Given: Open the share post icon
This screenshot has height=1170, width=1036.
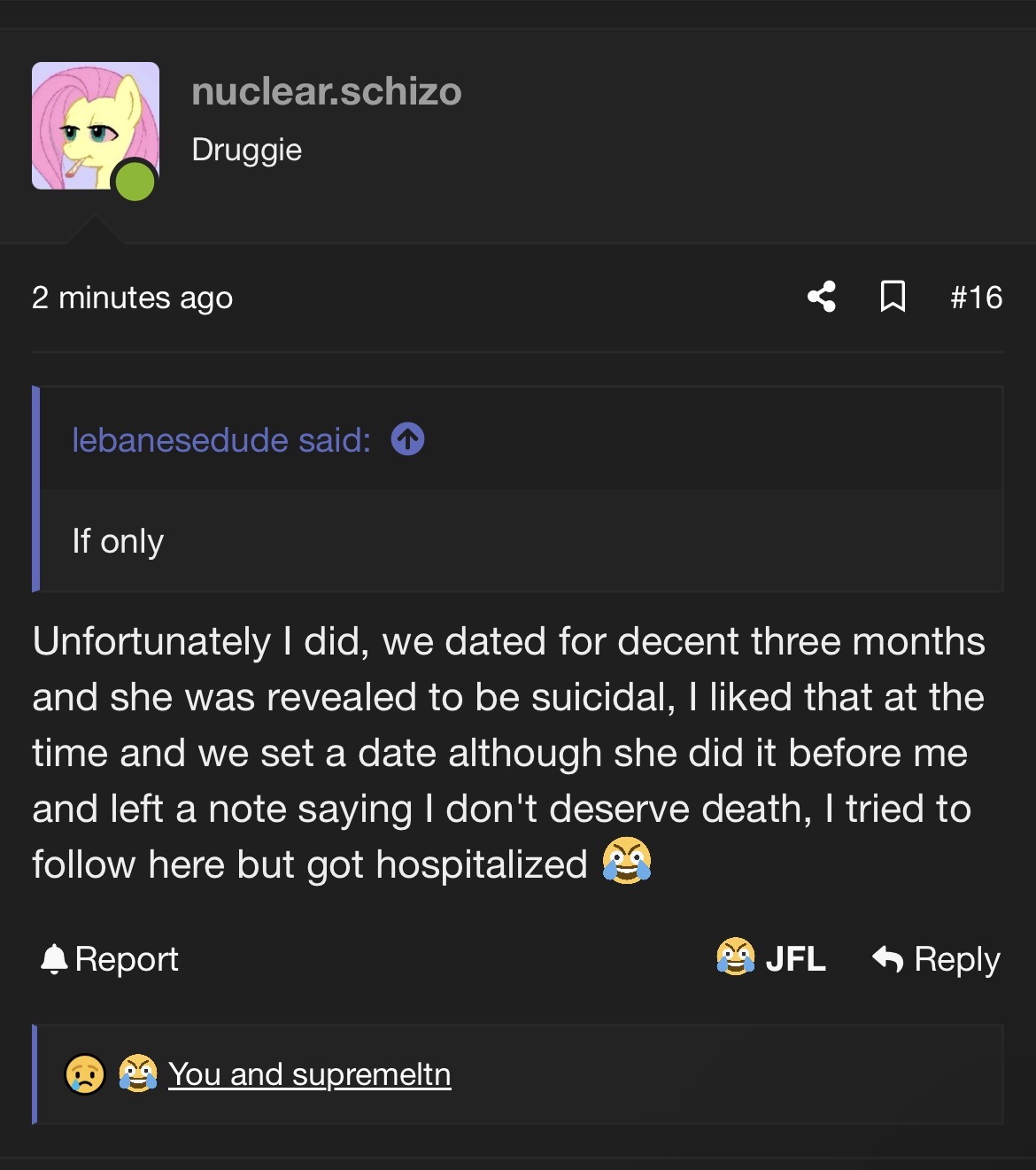Looking at the screenshot, I should (x=822, y=297).
